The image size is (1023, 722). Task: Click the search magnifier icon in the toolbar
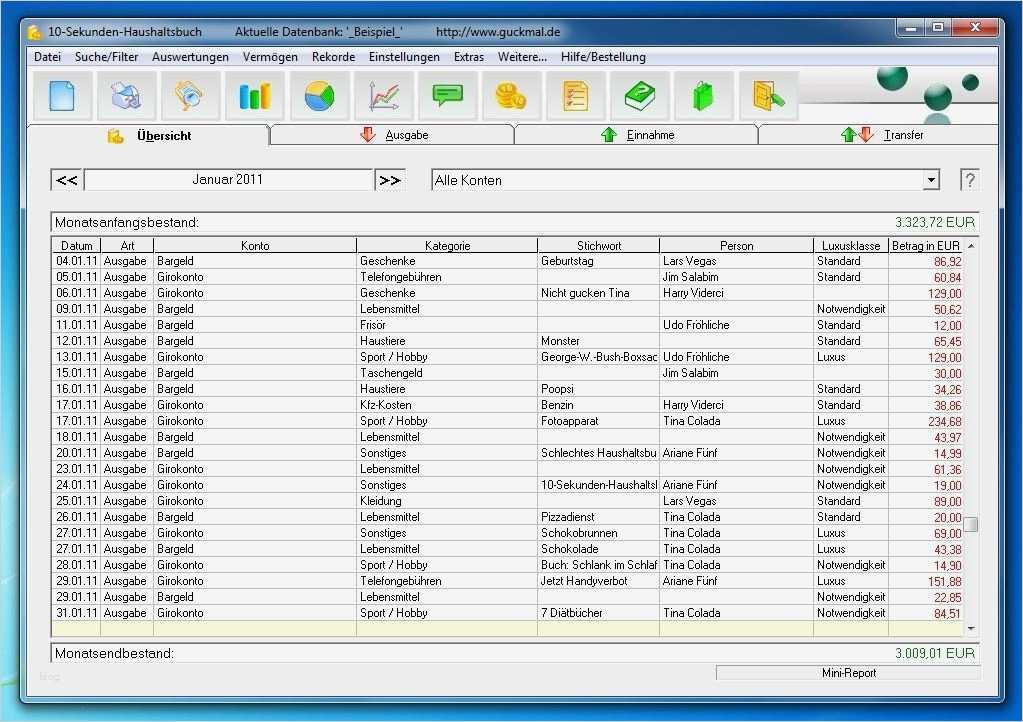[190, 95]
